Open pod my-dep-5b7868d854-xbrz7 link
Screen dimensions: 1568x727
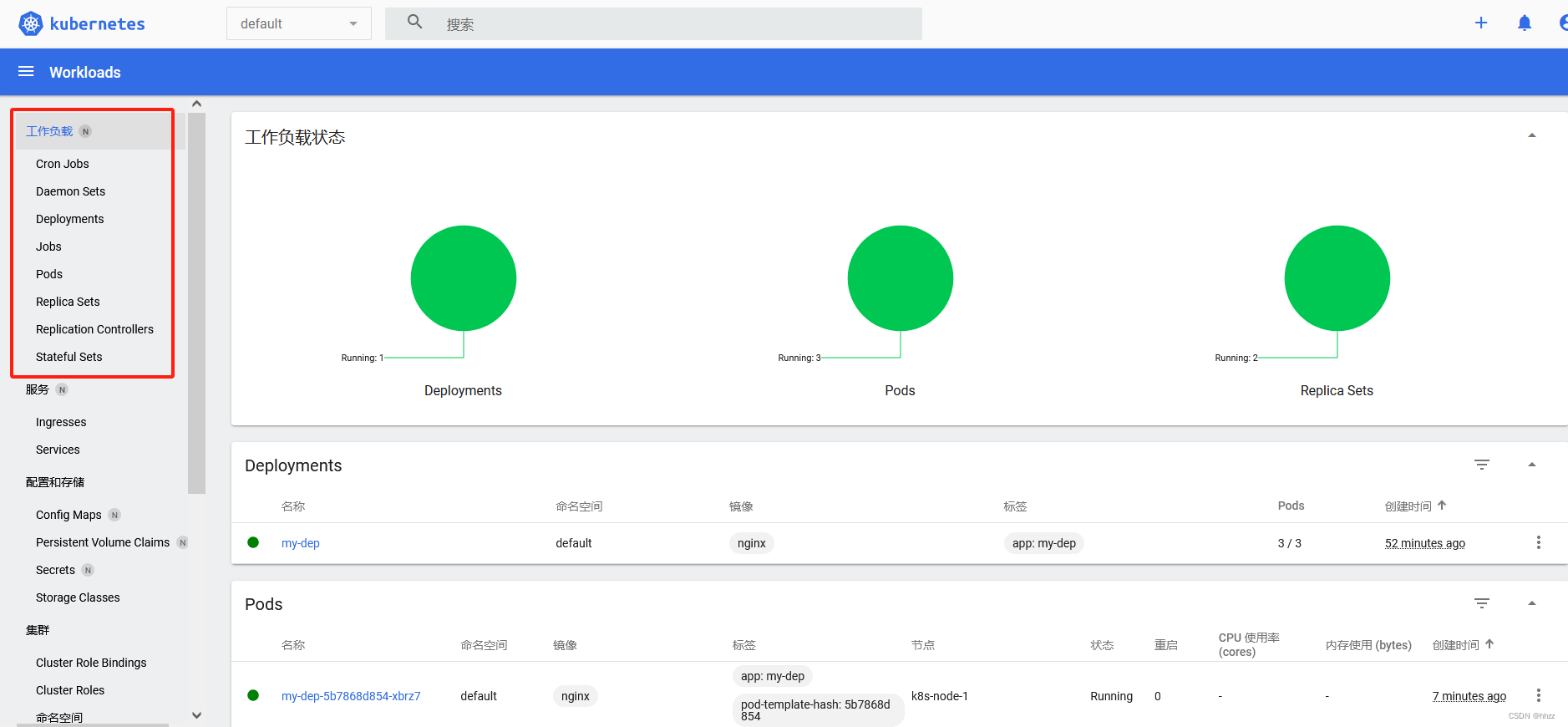point(351,696)
